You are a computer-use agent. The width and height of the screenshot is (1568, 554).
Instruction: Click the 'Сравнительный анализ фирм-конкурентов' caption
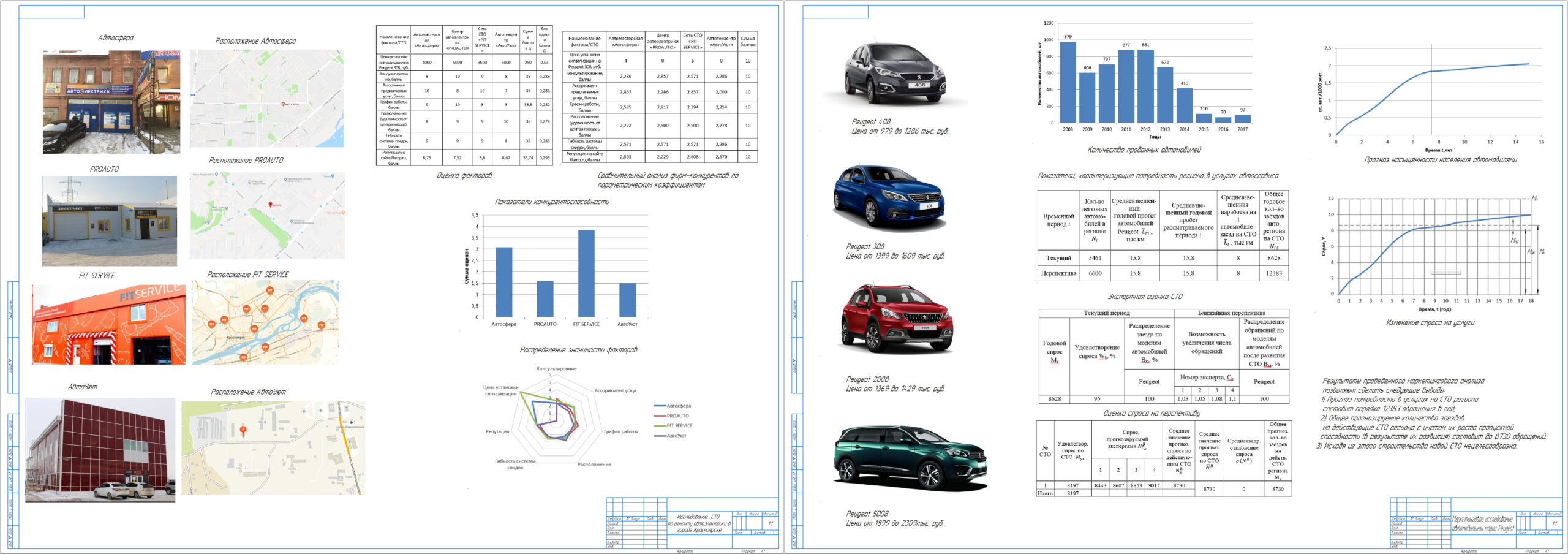coord(668,180)
